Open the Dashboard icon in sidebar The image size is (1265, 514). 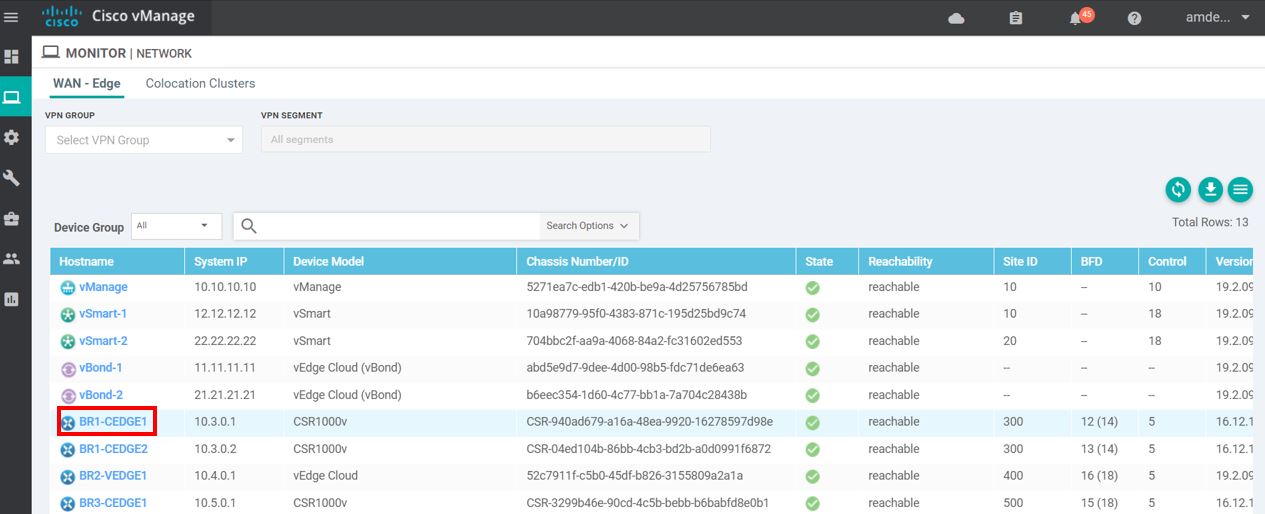coord(12,57)
